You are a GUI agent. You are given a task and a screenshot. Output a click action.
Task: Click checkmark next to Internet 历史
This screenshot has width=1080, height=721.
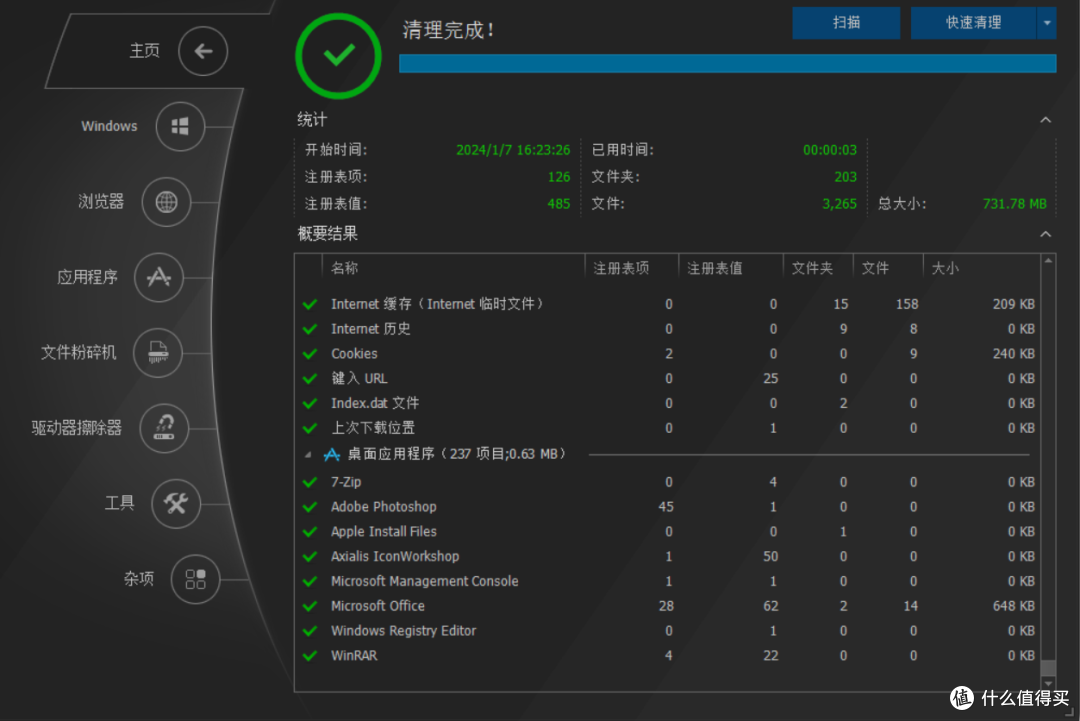coord(310,329)
